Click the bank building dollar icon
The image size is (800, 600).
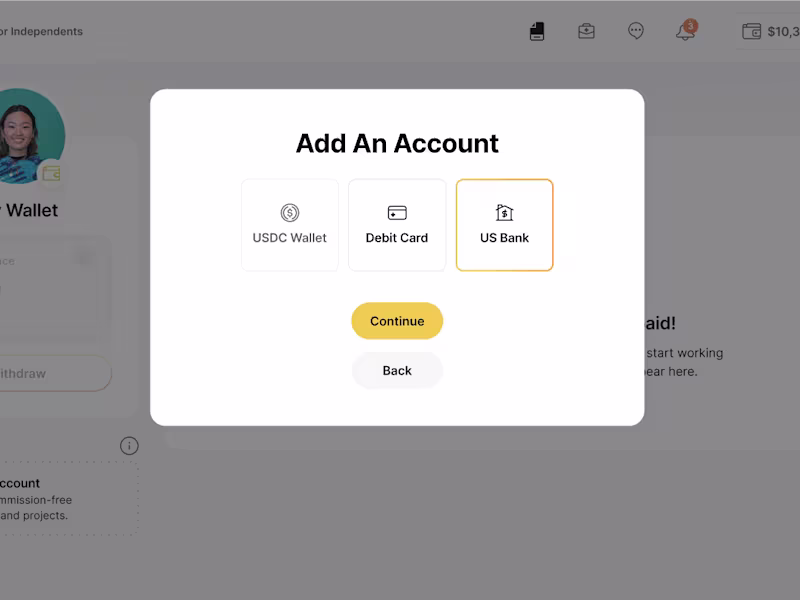(x=505, y=212)
